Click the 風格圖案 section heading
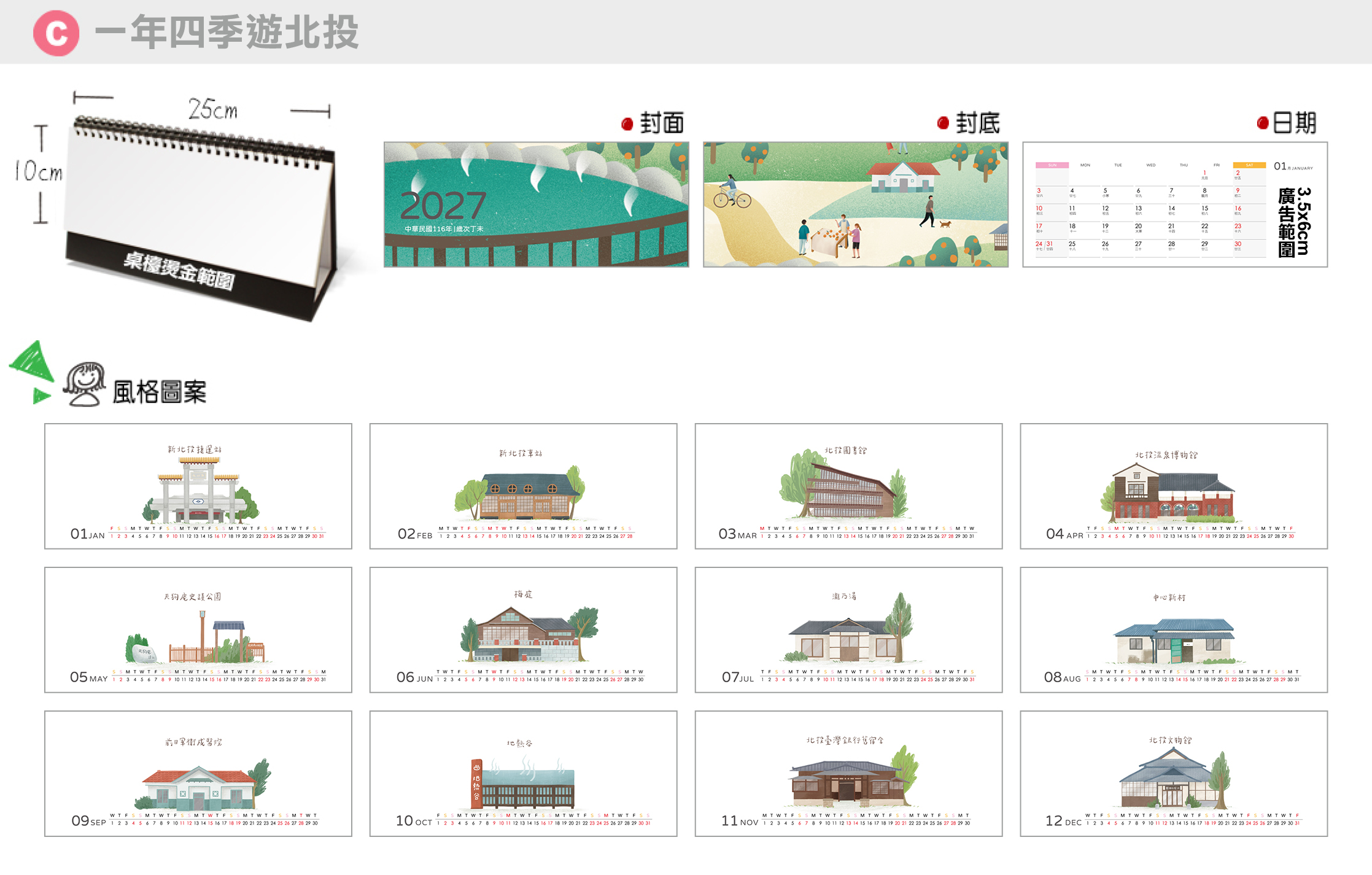This screenshot has width=1372, height=875. coord(160,392)
